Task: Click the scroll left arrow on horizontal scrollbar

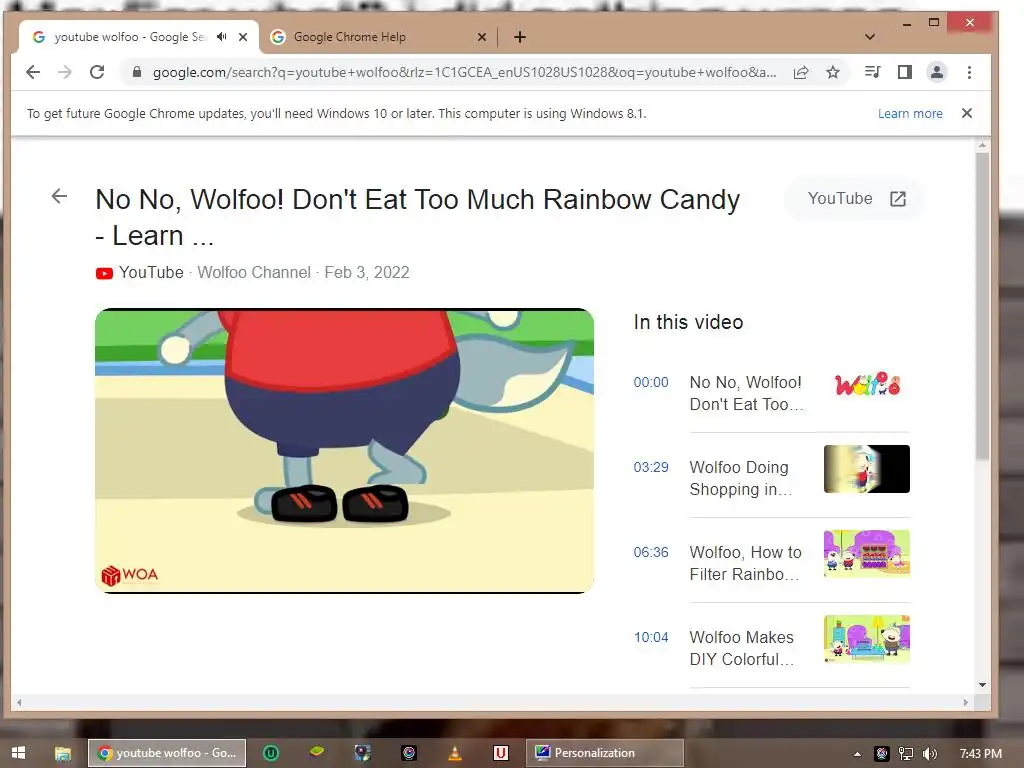Action: (19, 703)
